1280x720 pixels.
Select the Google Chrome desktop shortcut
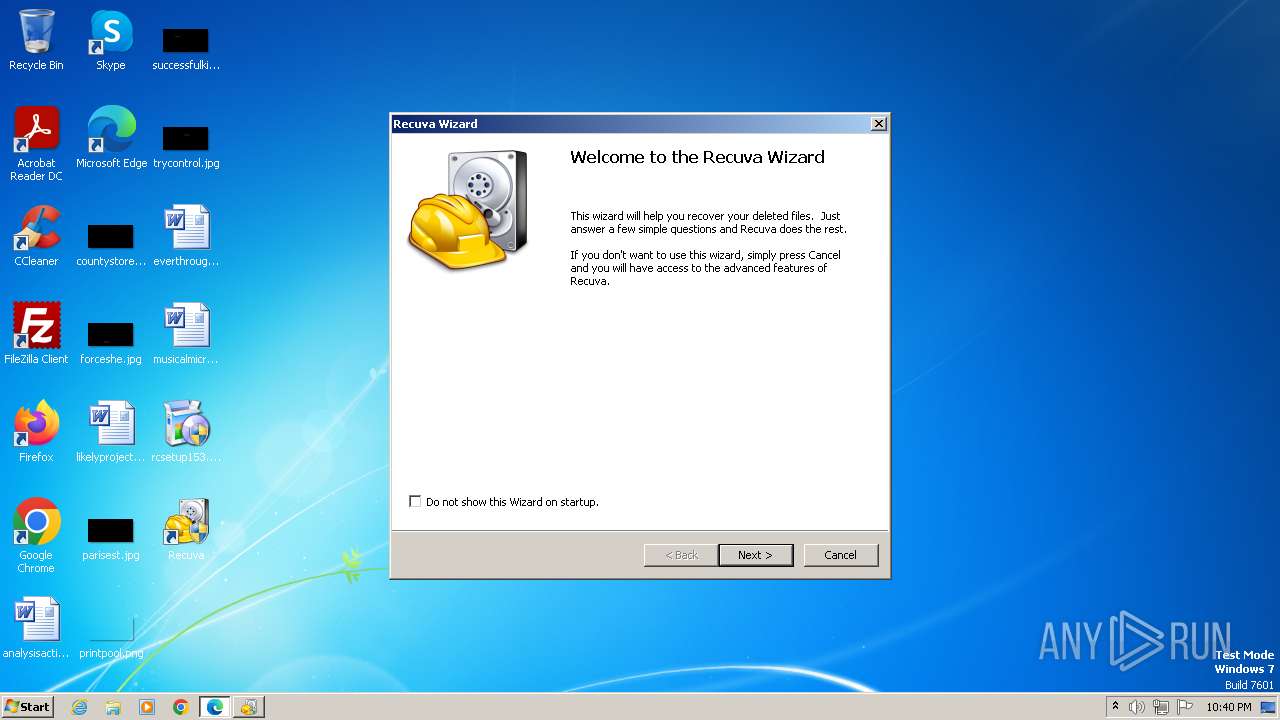36,536
